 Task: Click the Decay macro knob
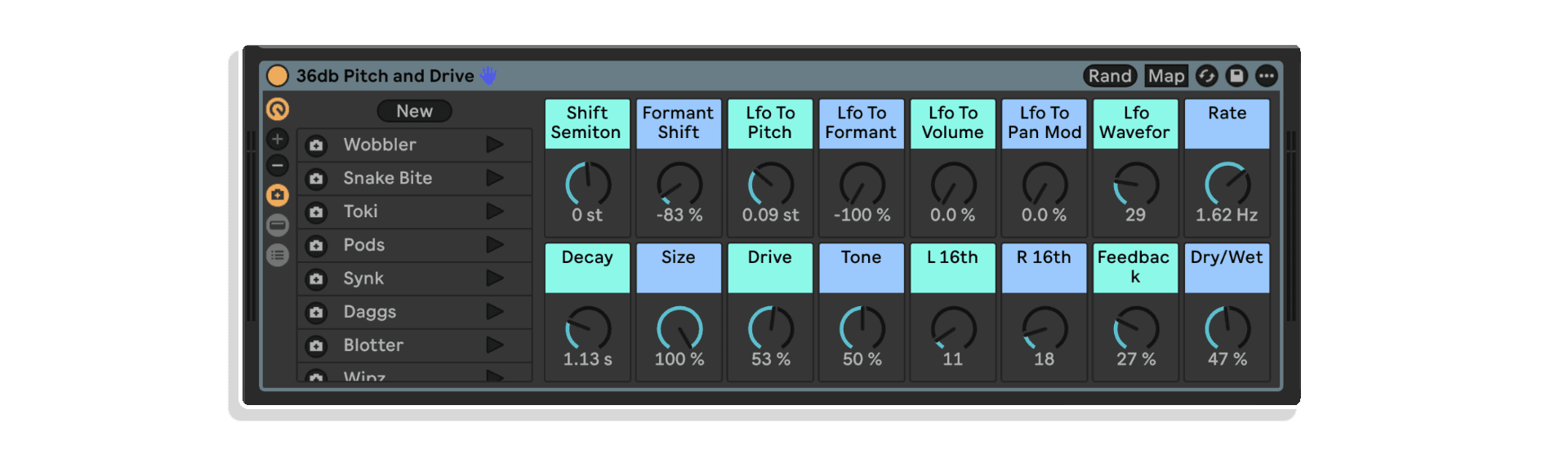click(588, 328)
